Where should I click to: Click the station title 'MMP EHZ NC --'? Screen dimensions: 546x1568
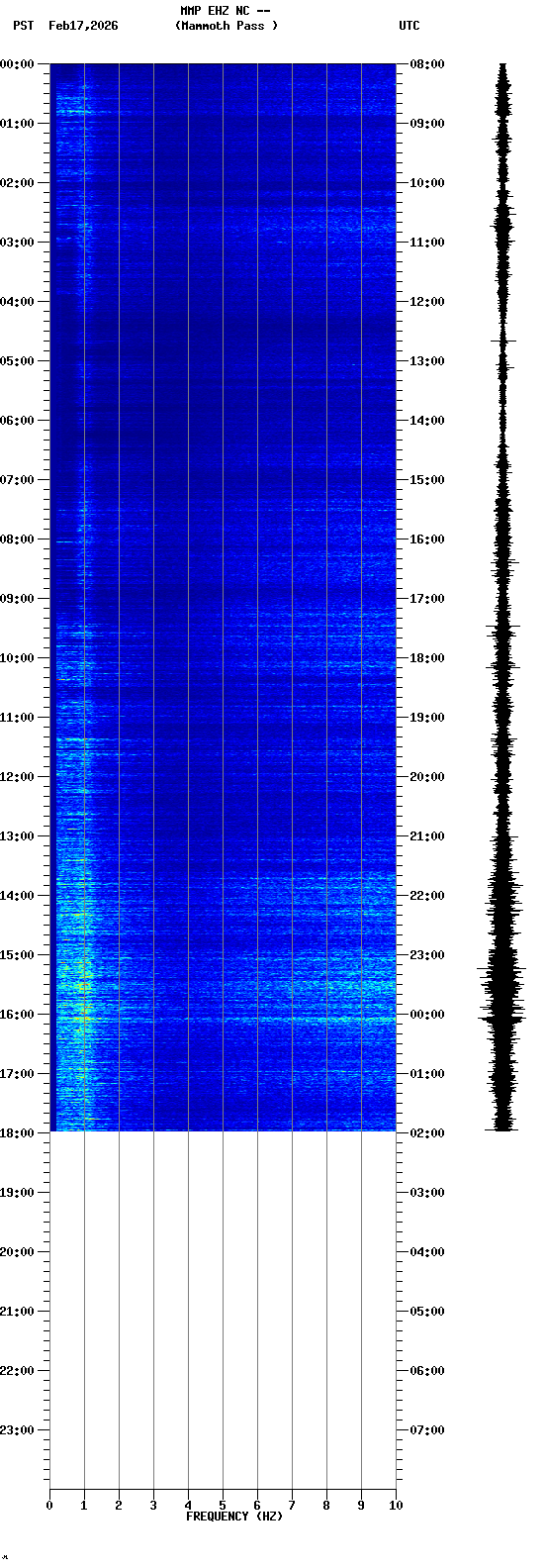pos(226,11)
